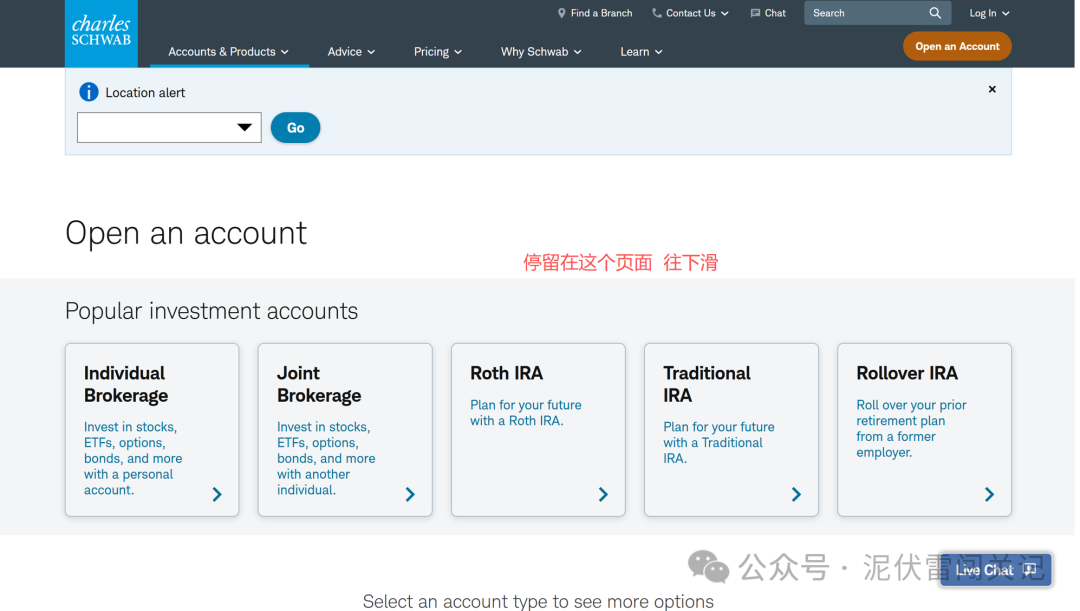The width and height of the screenshot is (1080, 611).
Task: Click the Charles Schwab logo
Action: click(101, 33)
